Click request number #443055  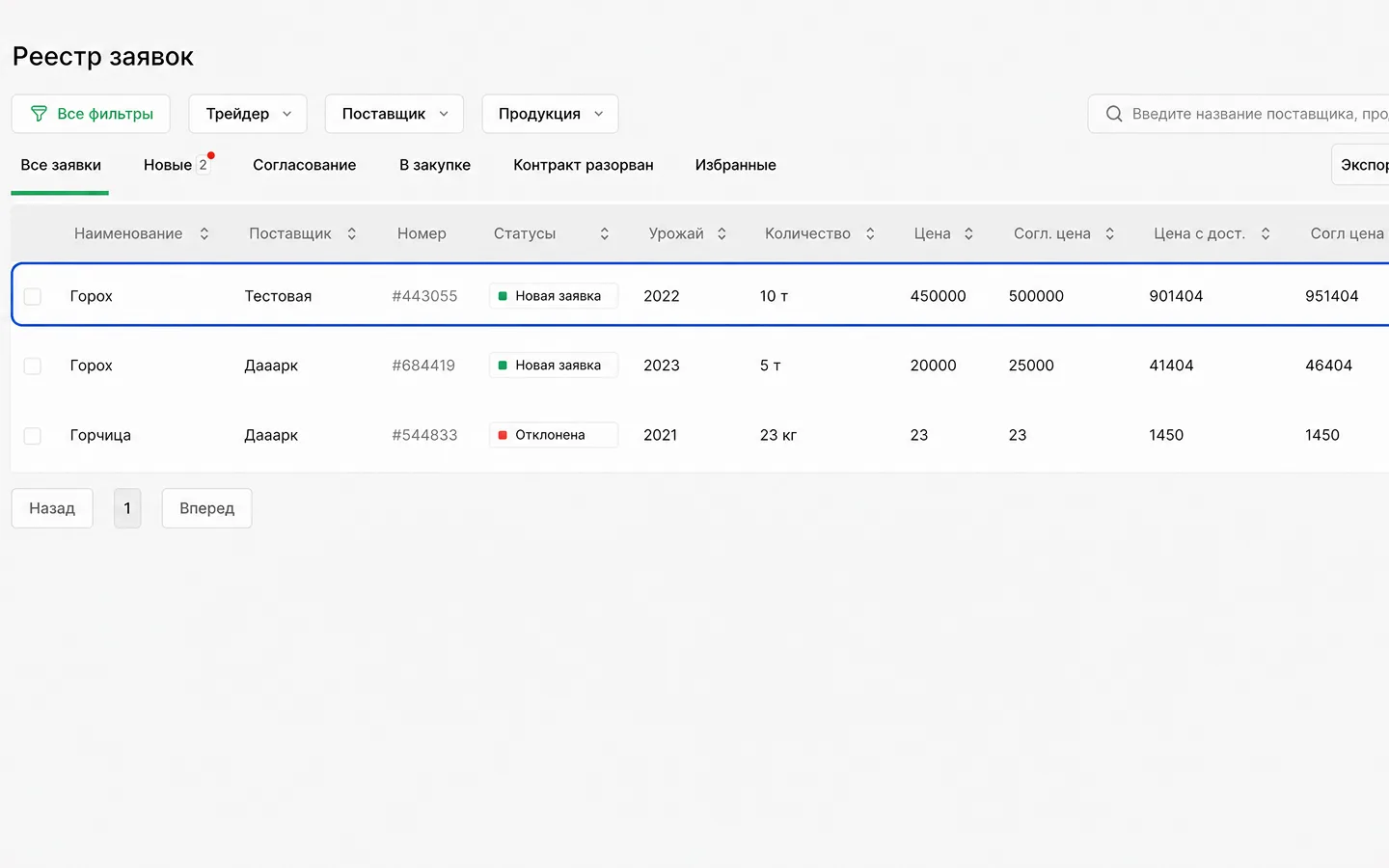coord(424,296)
